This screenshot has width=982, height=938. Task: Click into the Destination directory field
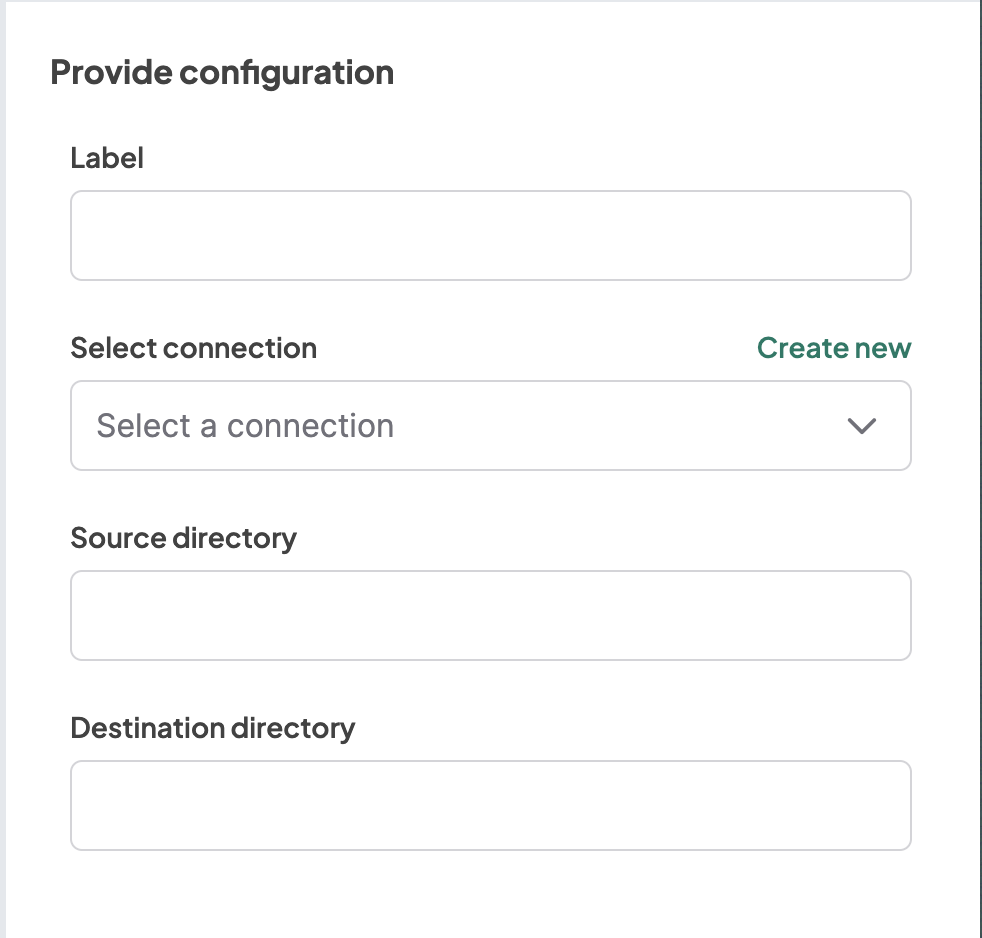coord(490,806)
